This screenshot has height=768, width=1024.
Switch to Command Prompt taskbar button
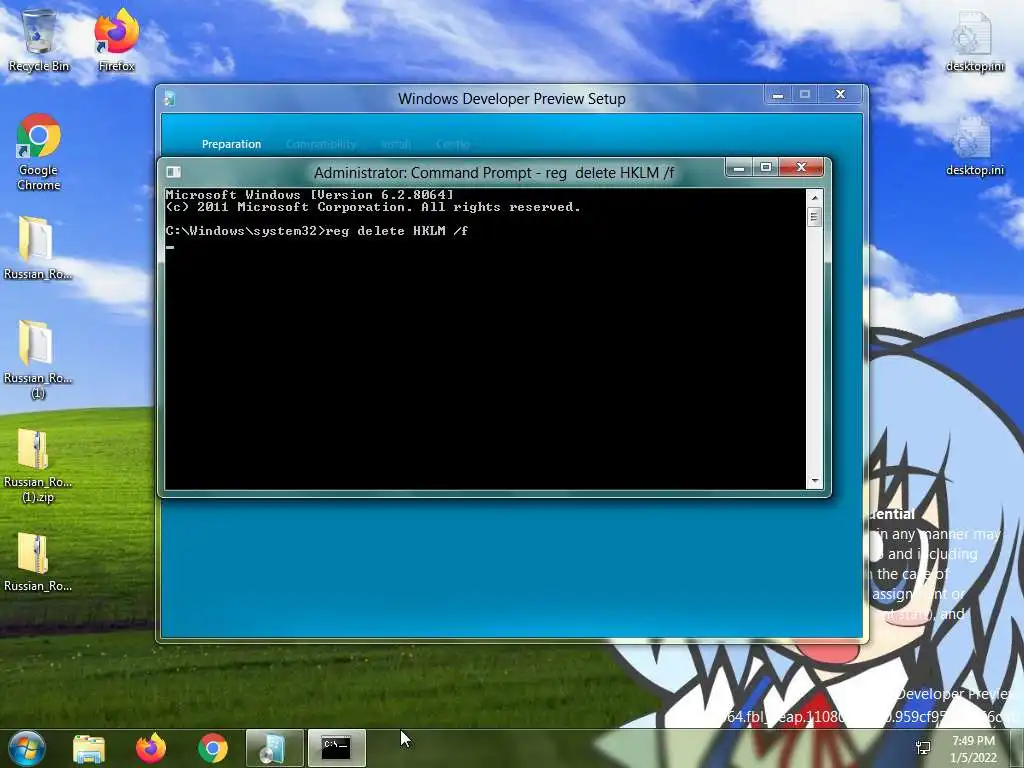pos(336,748)
